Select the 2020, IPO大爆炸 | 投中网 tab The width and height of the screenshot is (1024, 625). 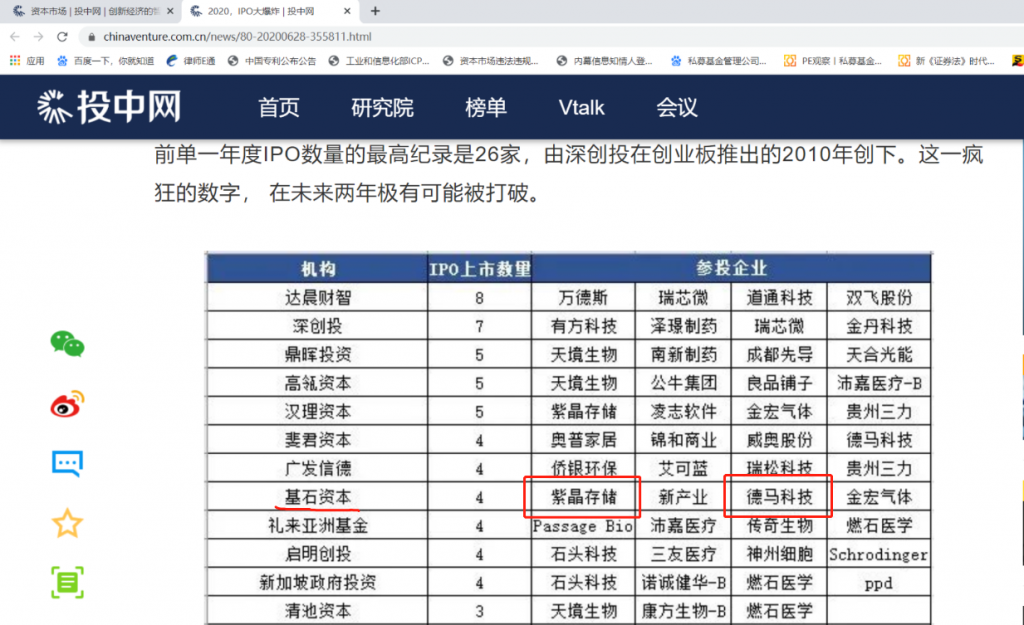tap(270, 11)
